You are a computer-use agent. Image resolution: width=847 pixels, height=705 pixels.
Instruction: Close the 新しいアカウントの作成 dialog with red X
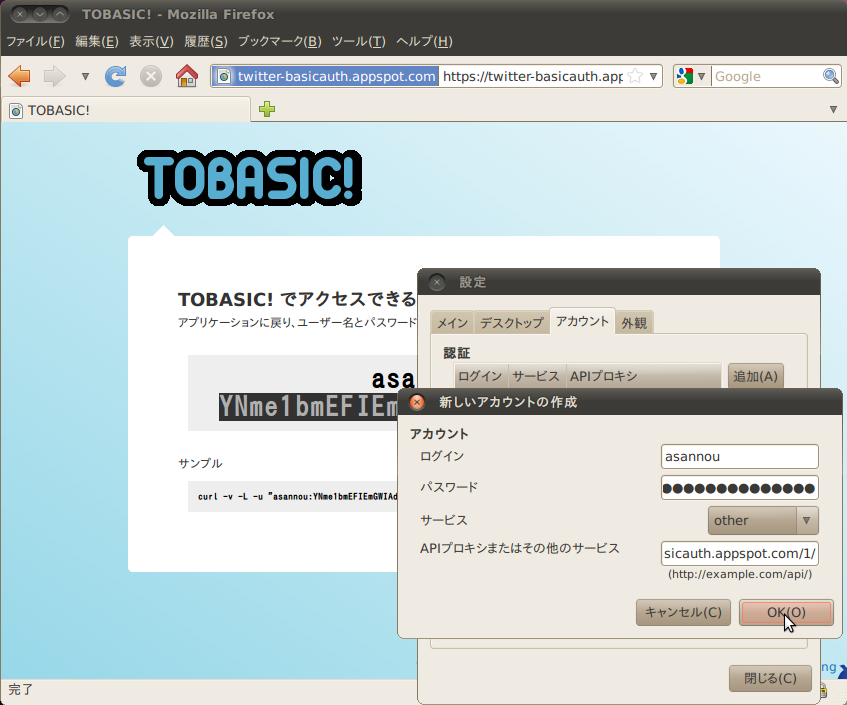pyautogui.click(x=416, y=402)
